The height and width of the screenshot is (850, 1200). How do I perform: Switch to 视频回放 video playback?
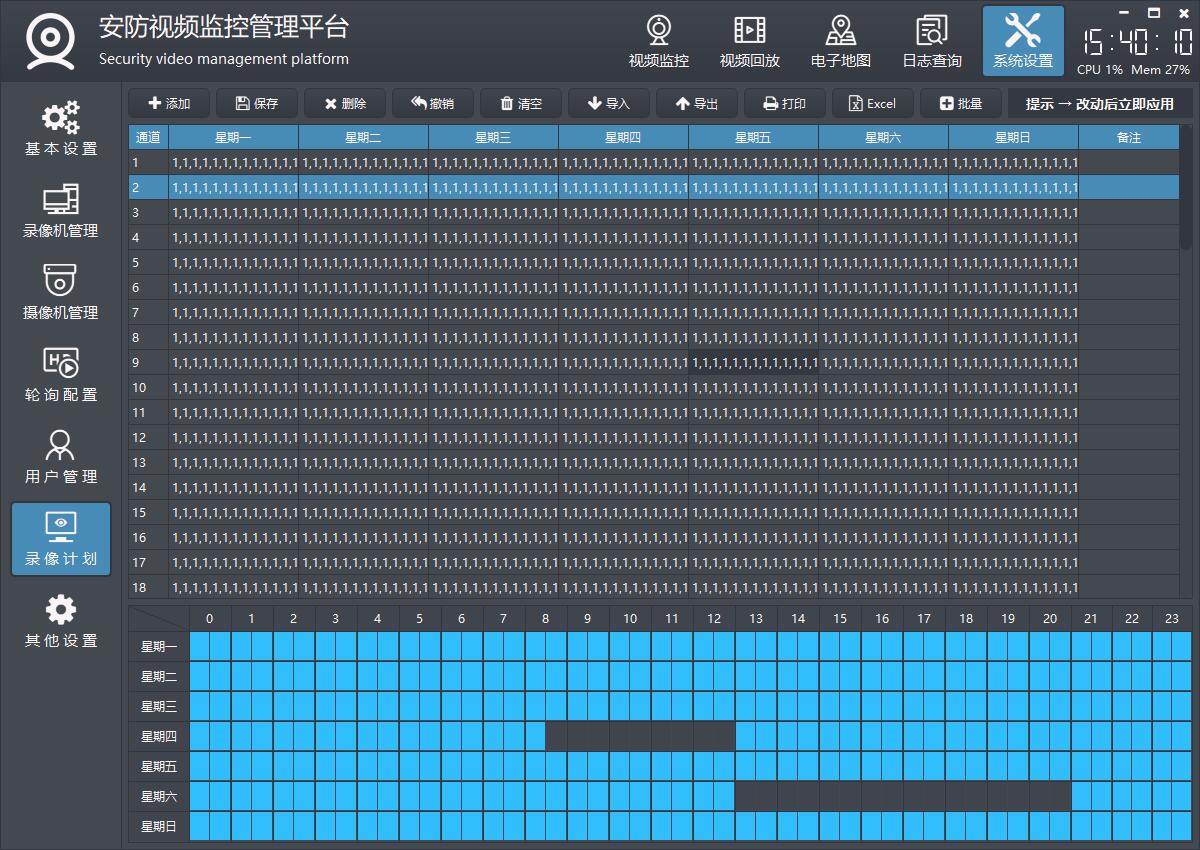click(x=749, y=42)
